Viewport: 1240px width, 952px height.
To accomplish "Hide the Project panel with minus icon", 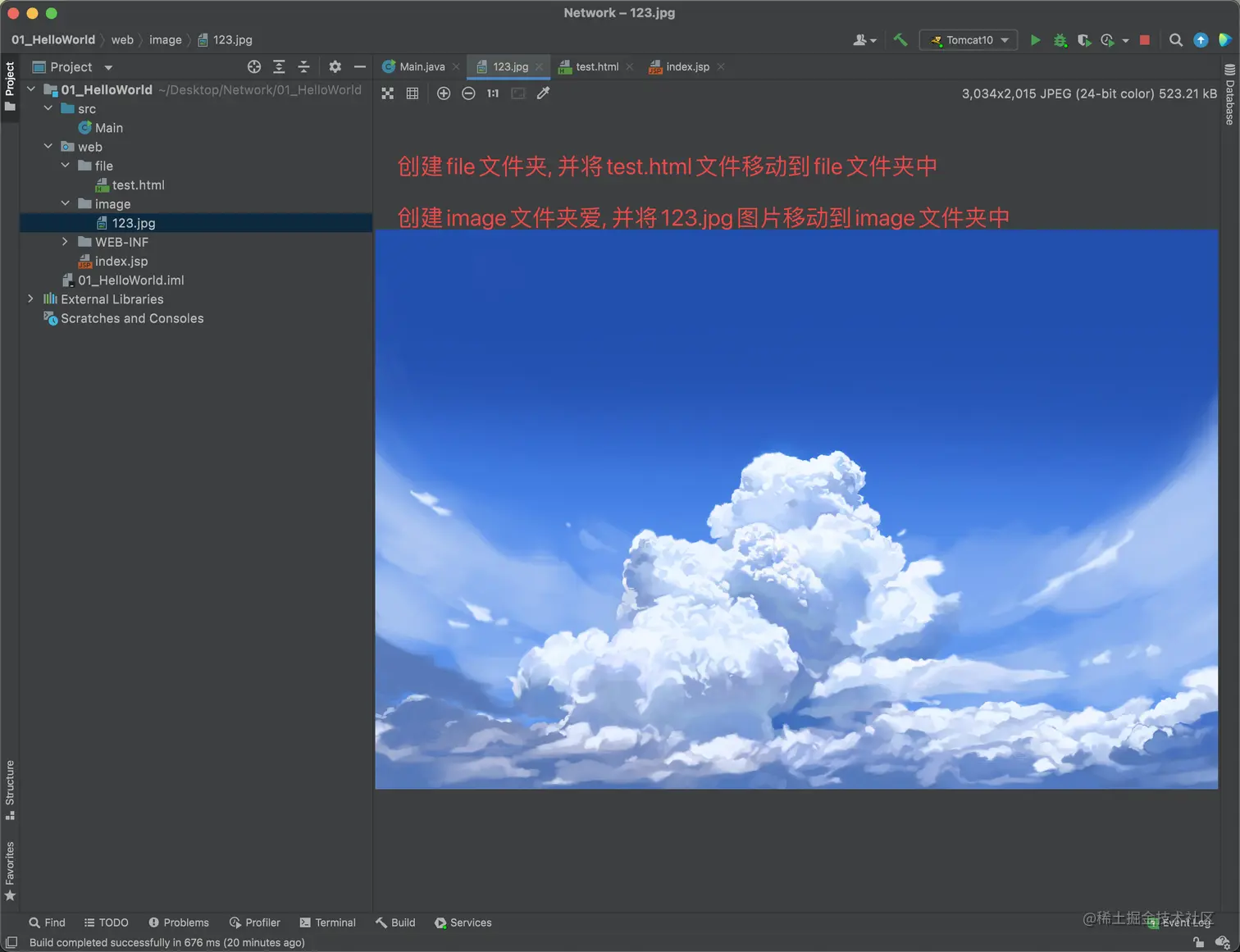I will (359, 66).
